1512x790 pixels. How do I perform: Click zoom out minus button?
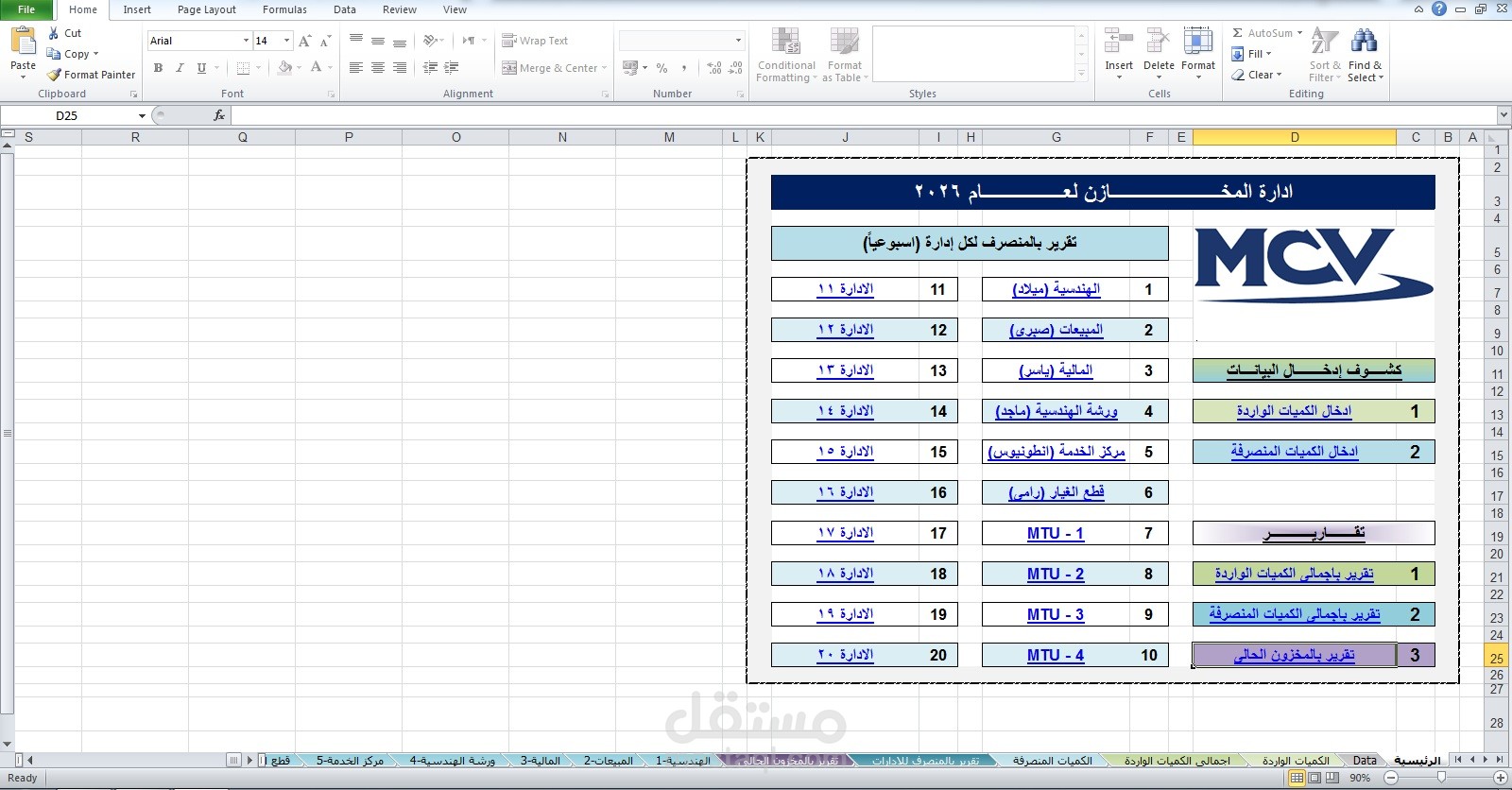(1390, 778)
